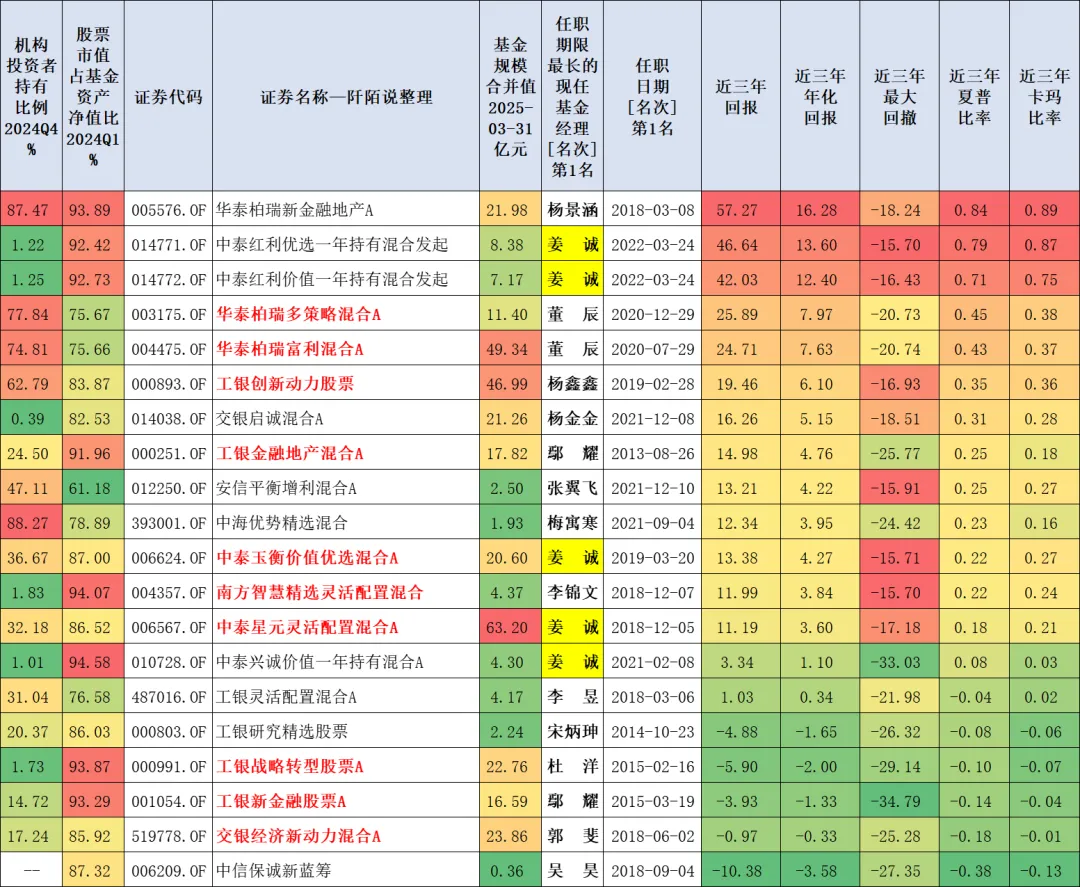Click security code 393001.OF
This screenshot has width=1080, height=887.
point(169,523)
